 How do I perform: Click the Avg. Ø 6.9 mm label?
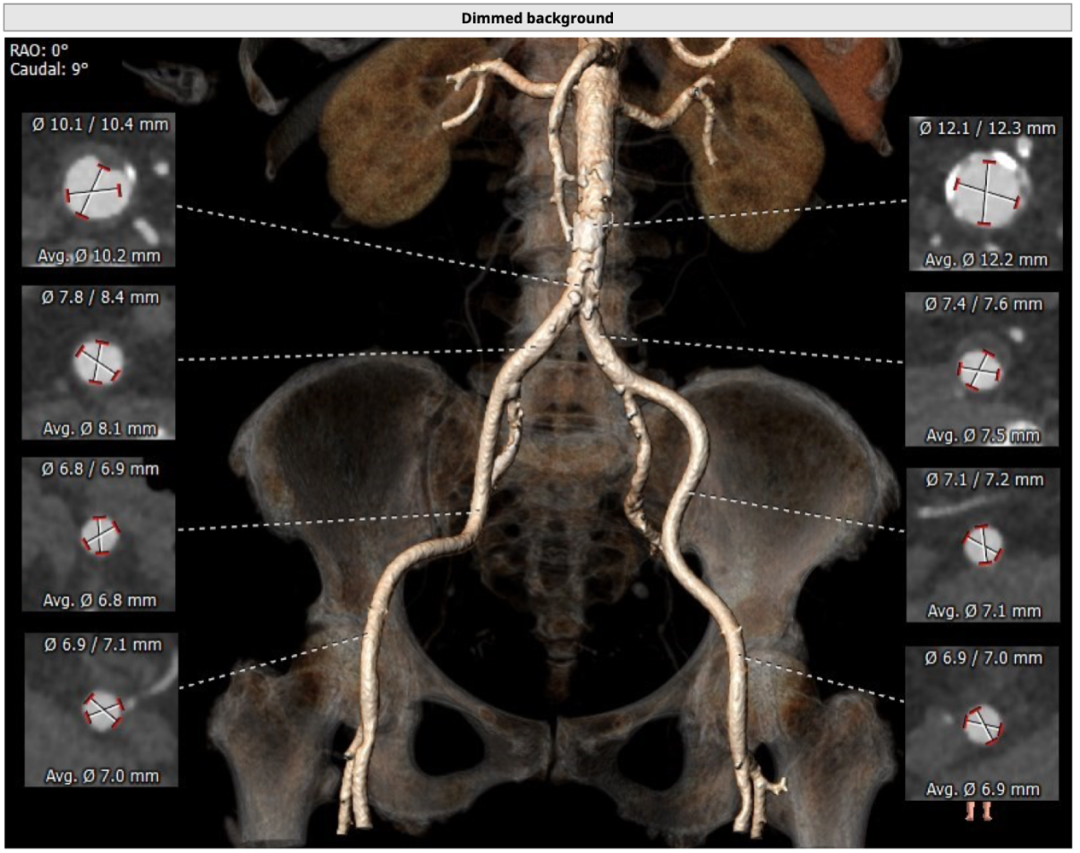point(983,789)
